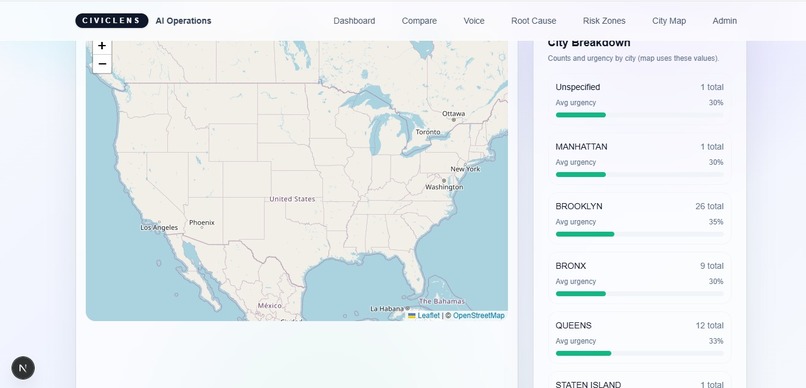
Task: Open the Voice section
Action: click(x=474, y=21)
